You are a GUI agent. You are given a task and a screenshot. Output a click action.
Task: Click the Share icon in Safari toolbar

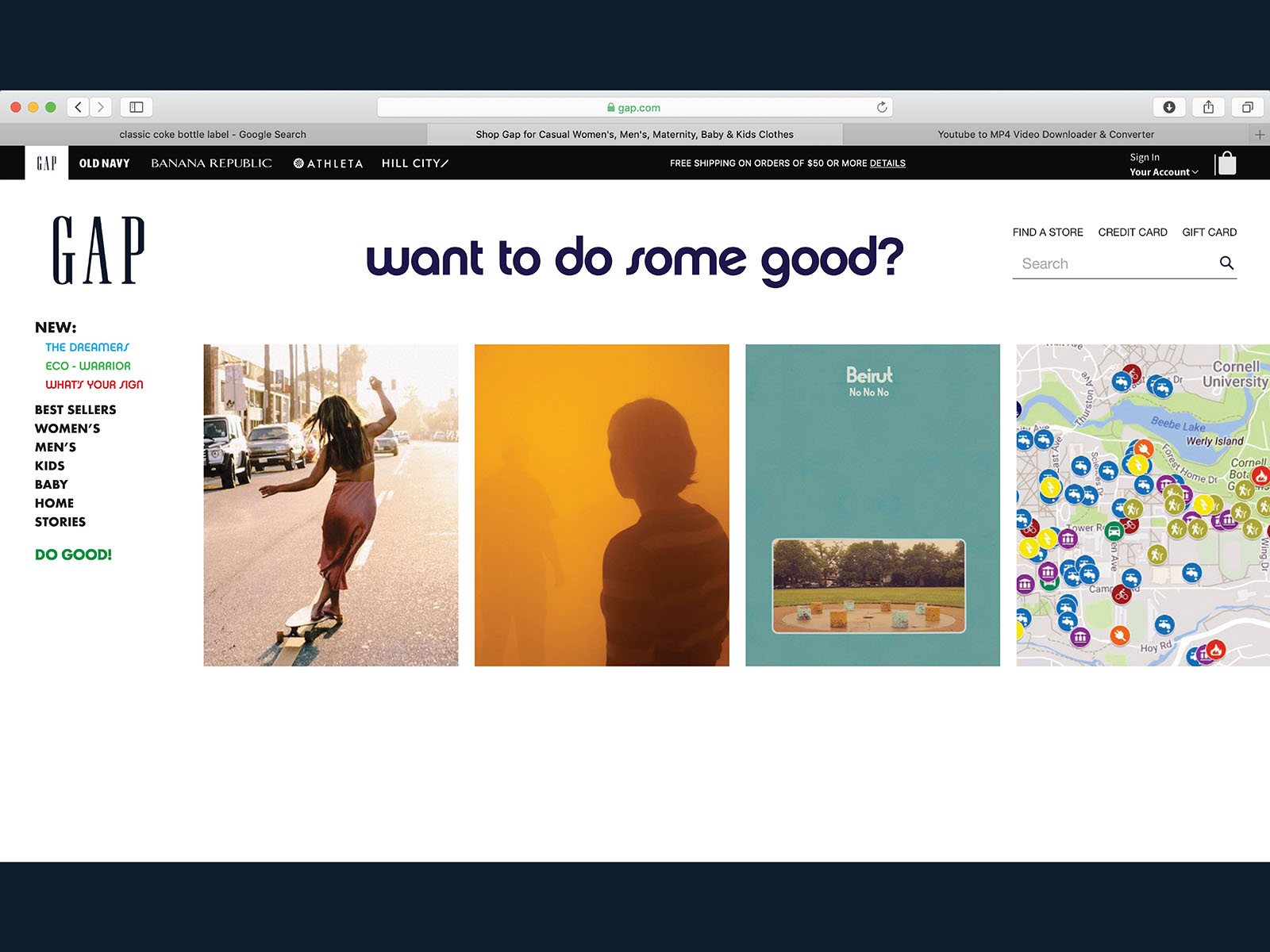click(1208, 107)
